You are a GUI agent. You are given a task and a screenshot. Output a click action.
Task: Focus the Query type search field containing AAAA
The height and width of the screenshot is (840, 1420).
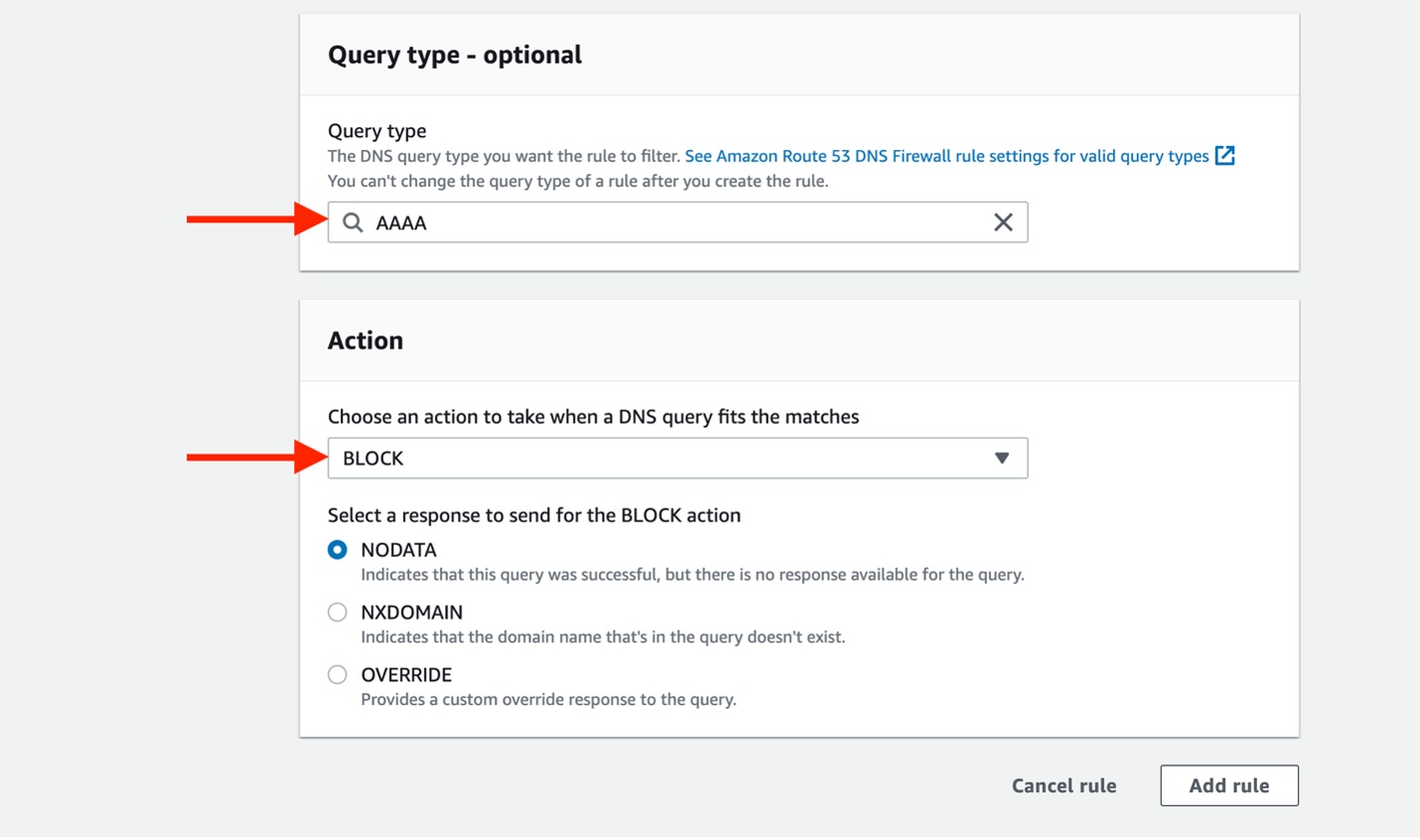(677, 222)
